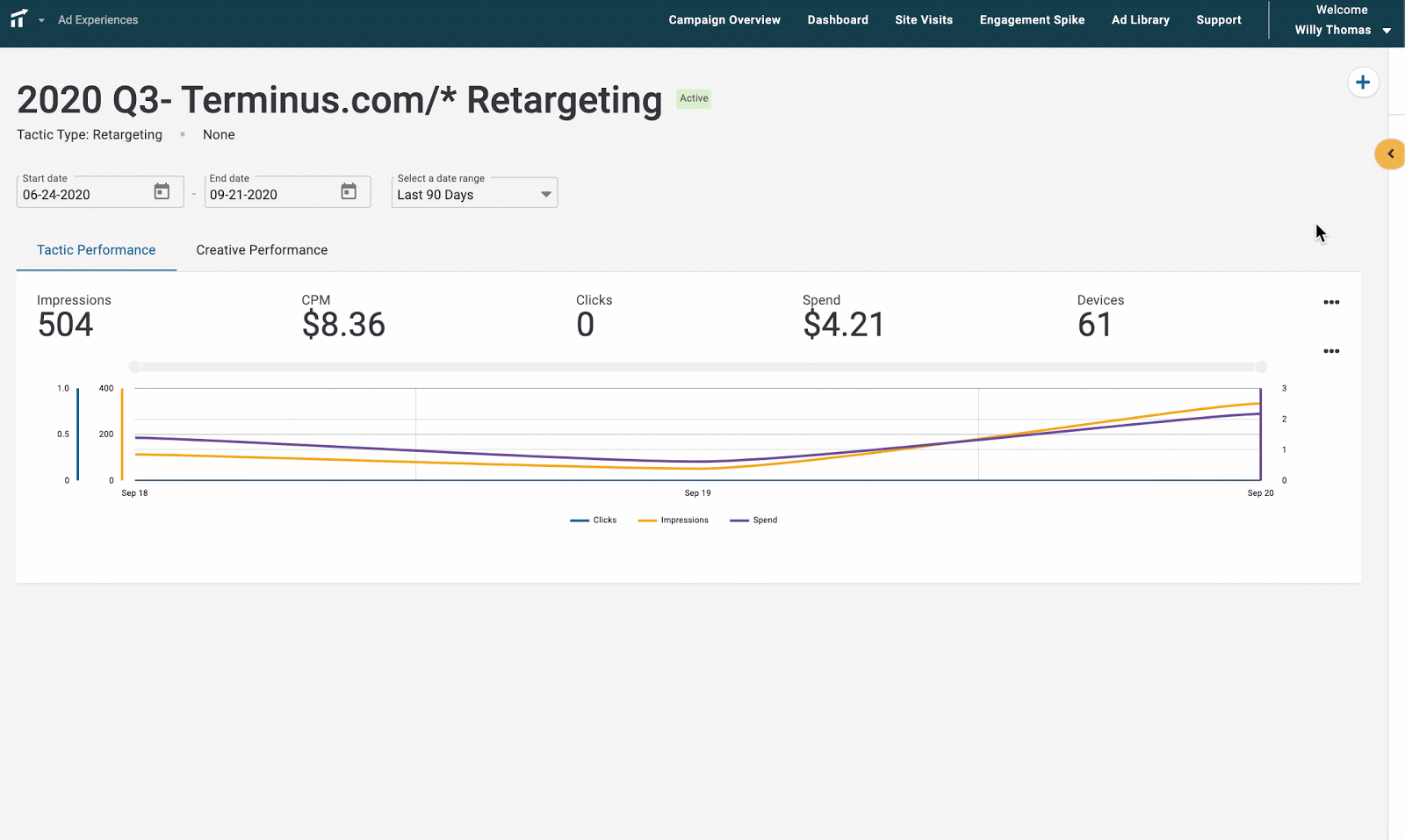Click the blue plus add button
The image size is (1405, 840).
pos(1363,83)
